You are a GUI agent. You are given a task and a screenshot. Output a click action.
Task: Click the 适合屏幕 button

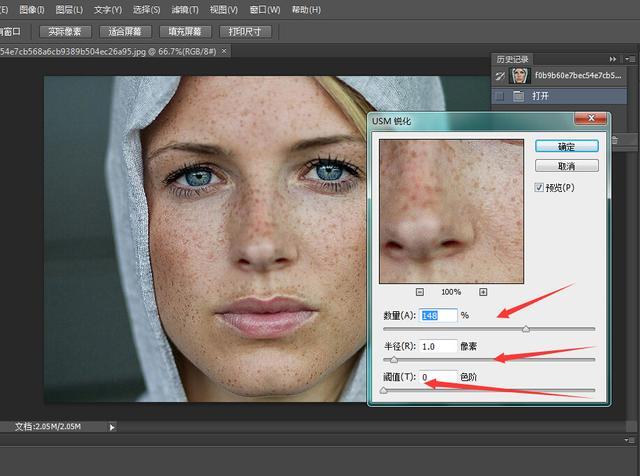point(125,31)
